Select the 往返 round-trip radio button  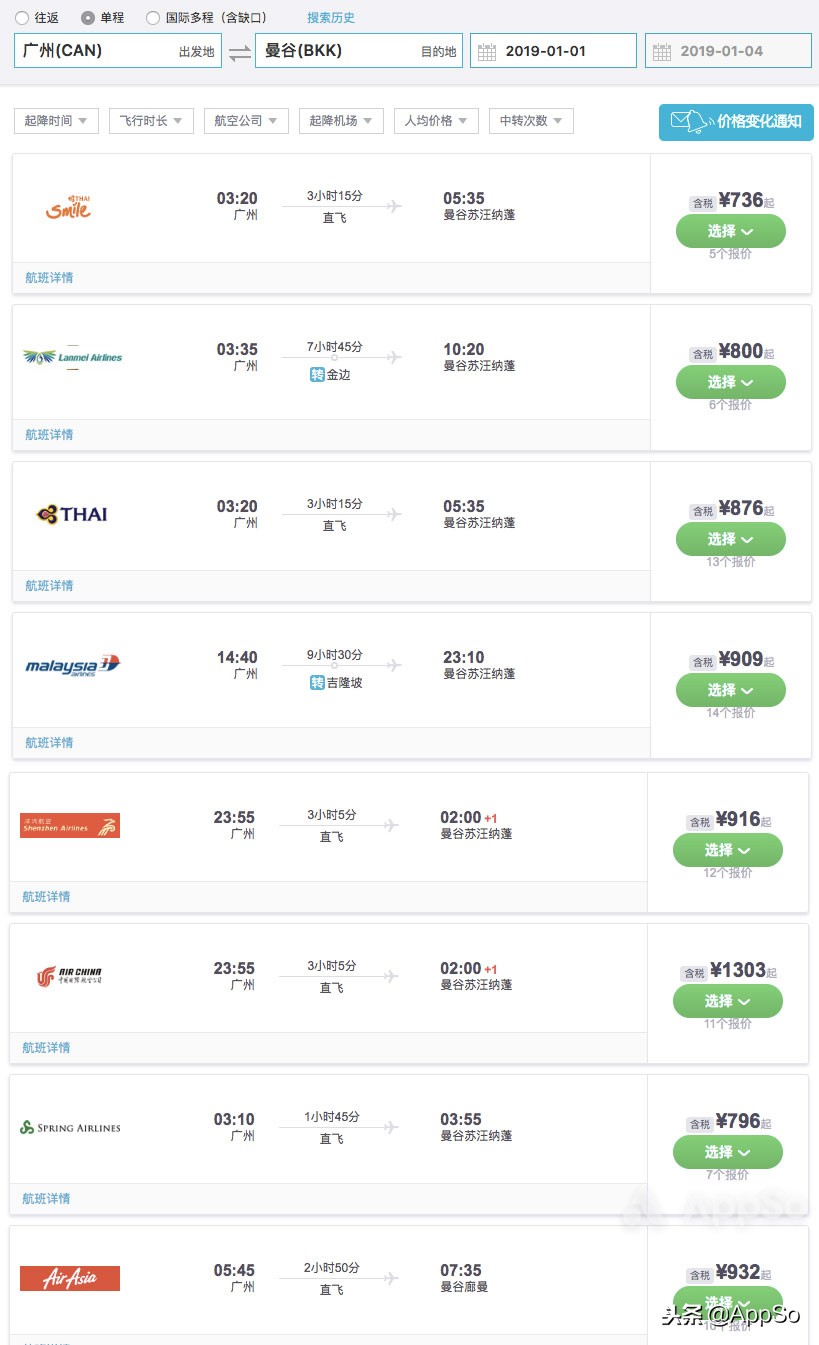pos(21,17)
